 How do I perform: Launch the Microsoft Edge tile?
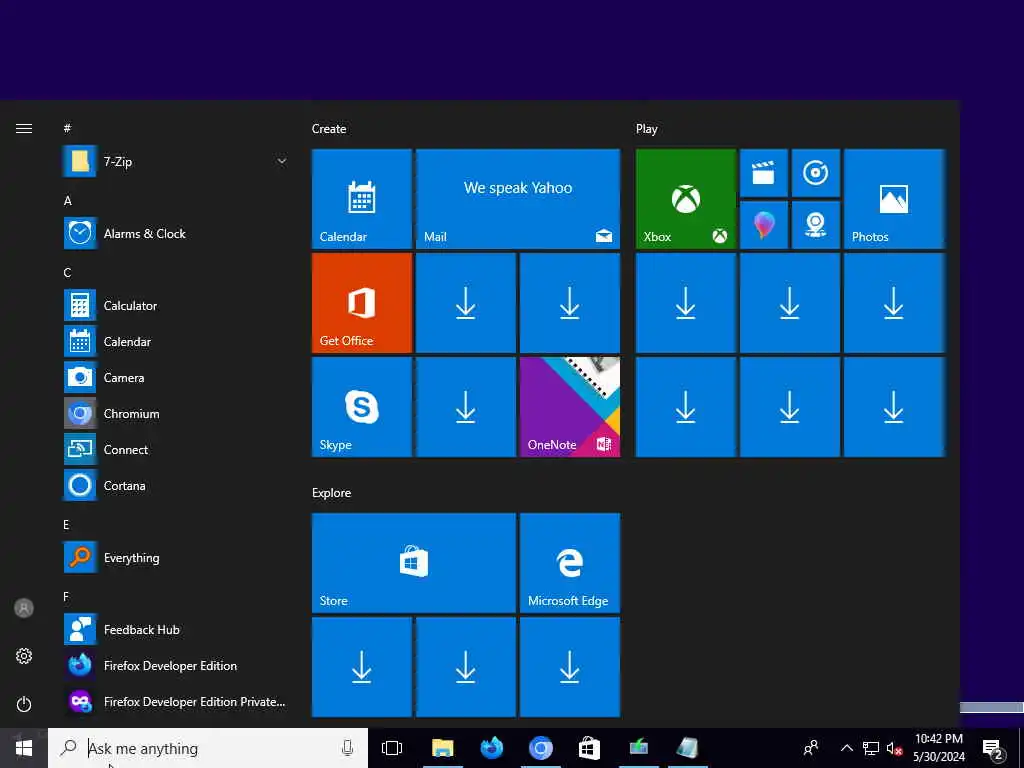click(x=569, y=563)
